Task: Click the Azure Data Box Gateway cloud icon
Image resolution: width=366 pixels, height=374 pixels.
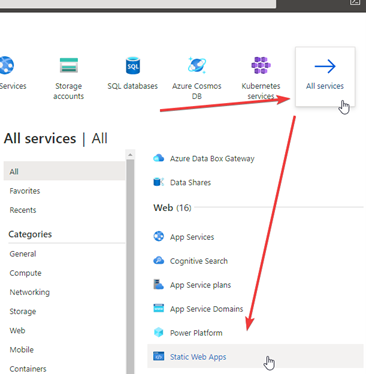Action: point(158,158)
